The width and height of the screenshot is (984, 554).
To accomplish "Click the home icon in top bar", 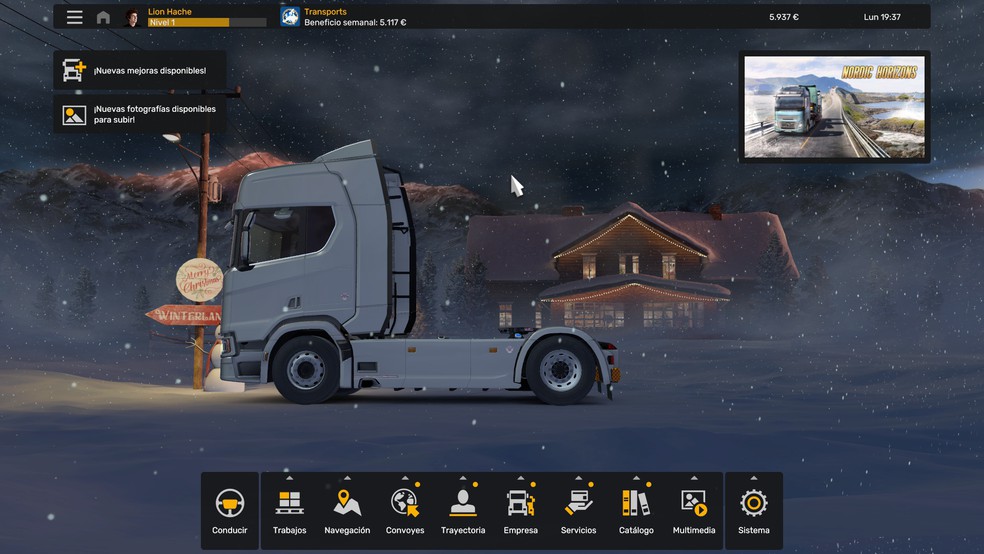I will tap(103, 17).
